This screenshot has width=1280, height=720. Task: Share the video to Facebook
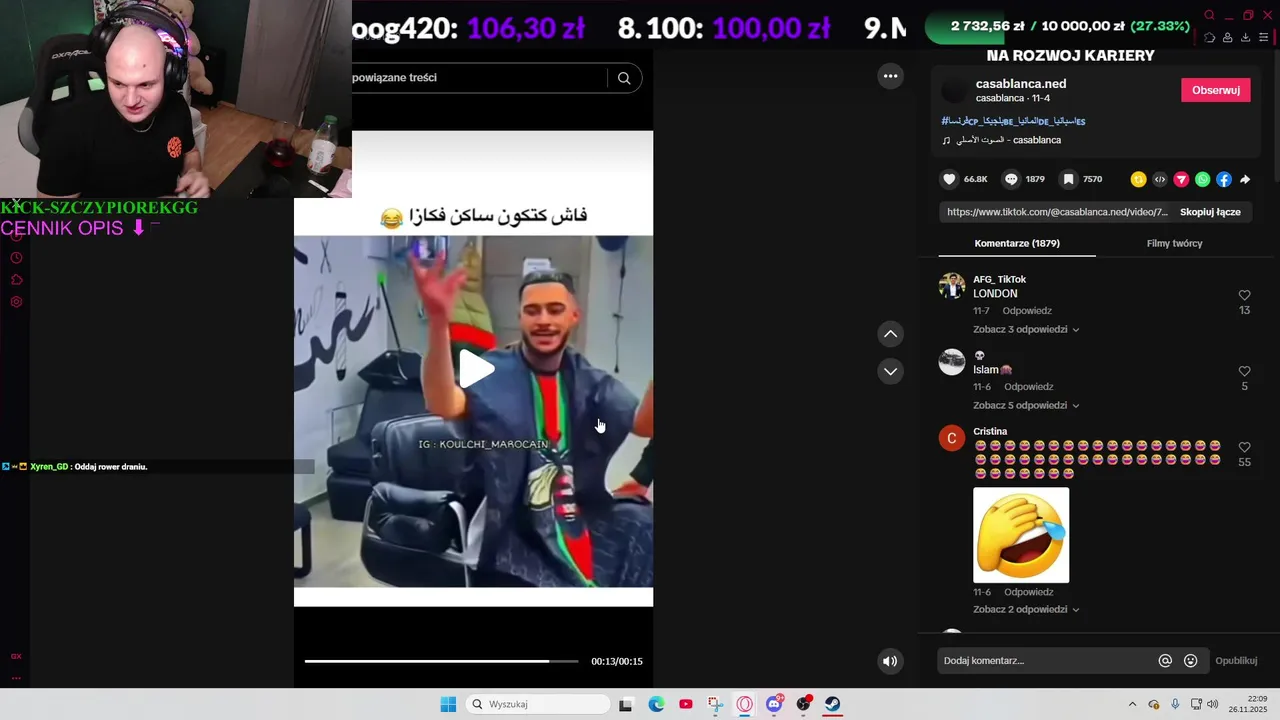pyautogui.click(x=1224, y=179)
